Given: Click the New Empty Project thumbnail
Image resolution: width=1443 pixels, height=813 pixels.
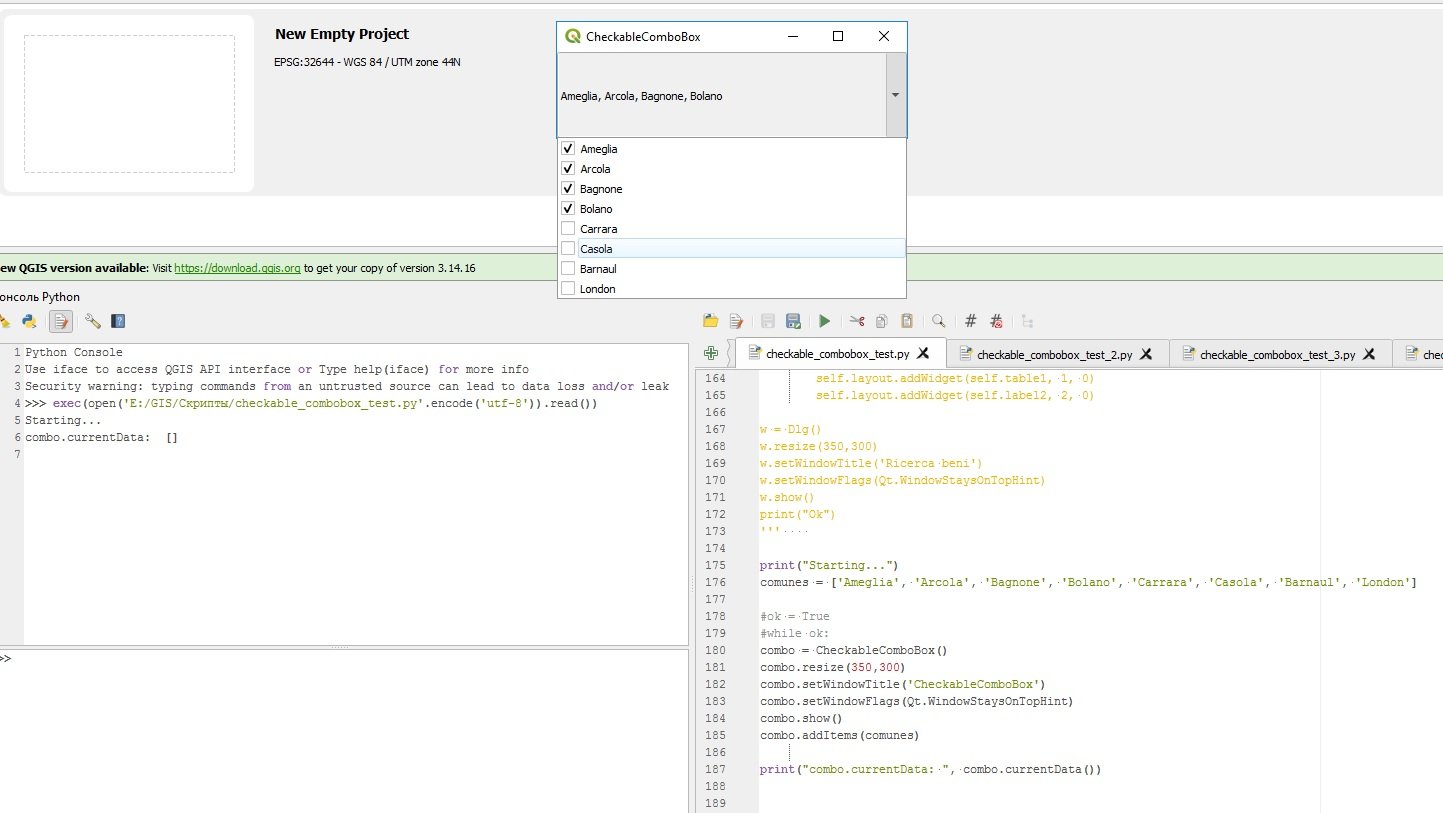Looking at the screenshot, I should tap(129, 104).
